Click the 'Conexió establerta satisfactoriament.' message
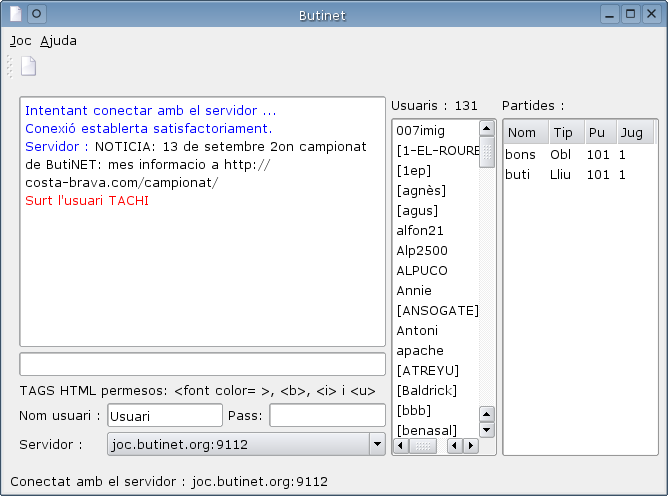The image size is (668, 496). (x=148, y=128)
